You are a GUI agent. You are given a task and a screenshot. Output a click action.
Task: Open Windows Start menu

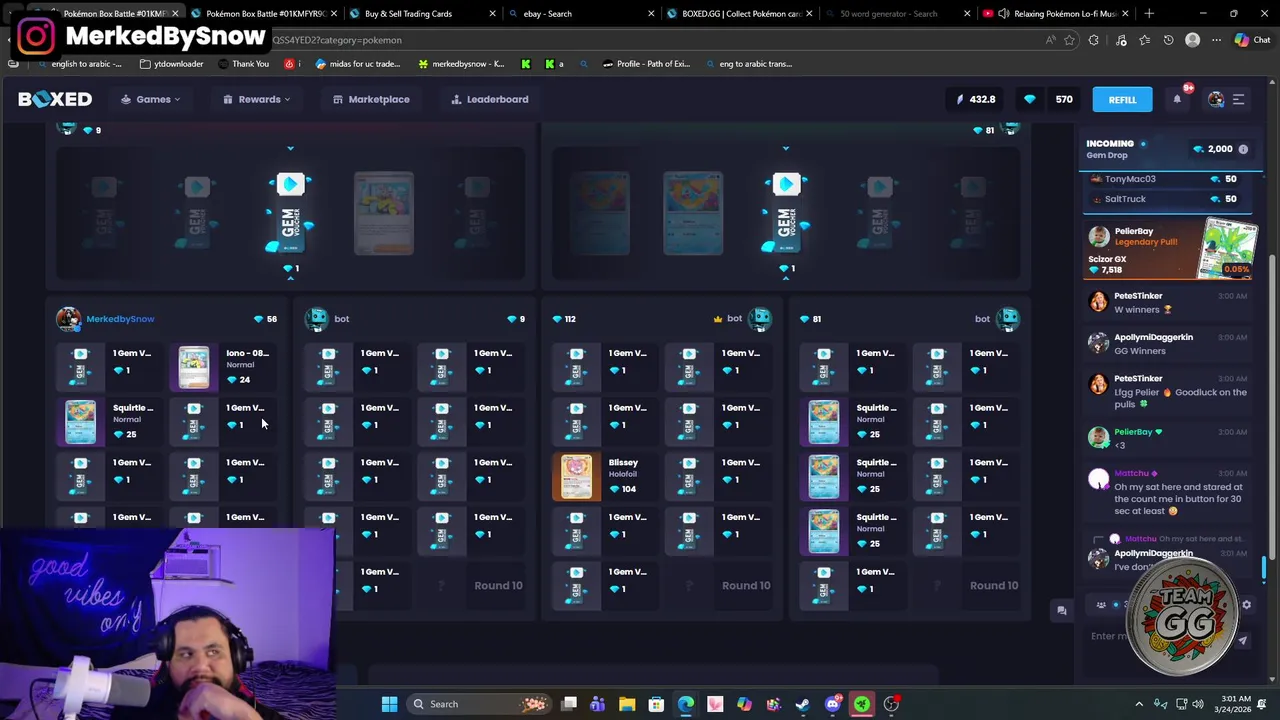point(389,704)
